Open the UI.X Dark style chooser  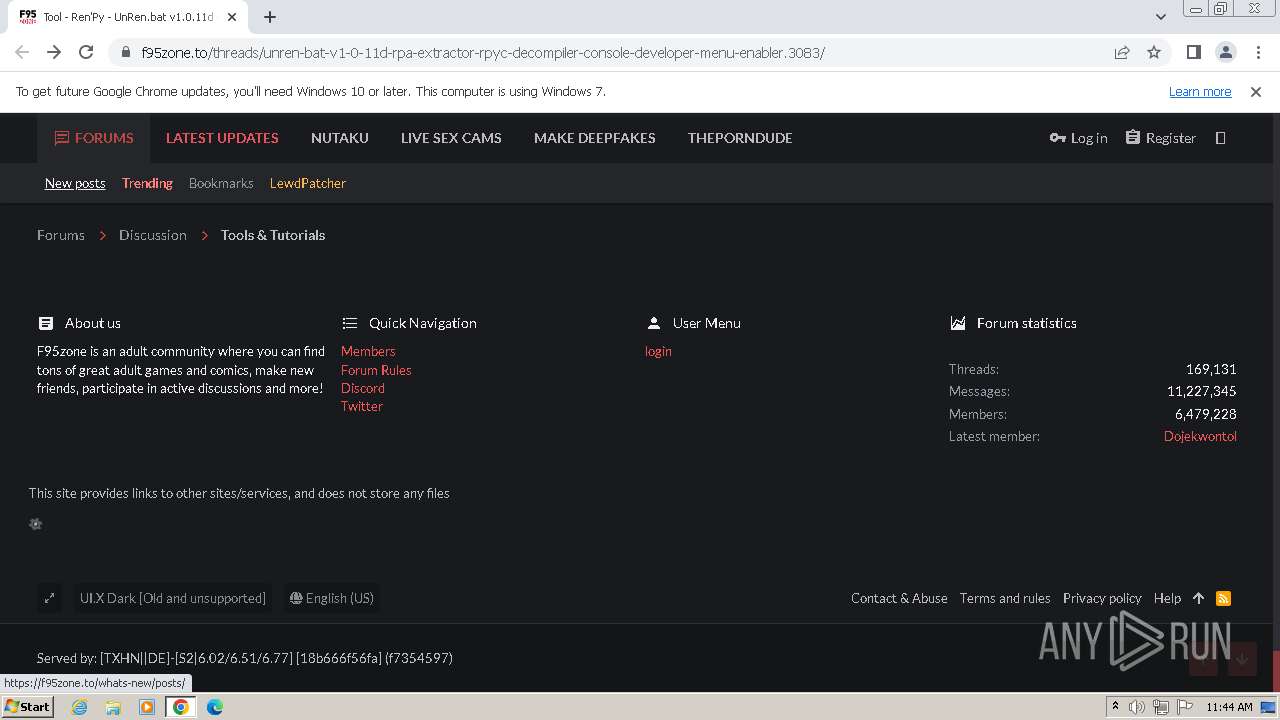[173, 598]
